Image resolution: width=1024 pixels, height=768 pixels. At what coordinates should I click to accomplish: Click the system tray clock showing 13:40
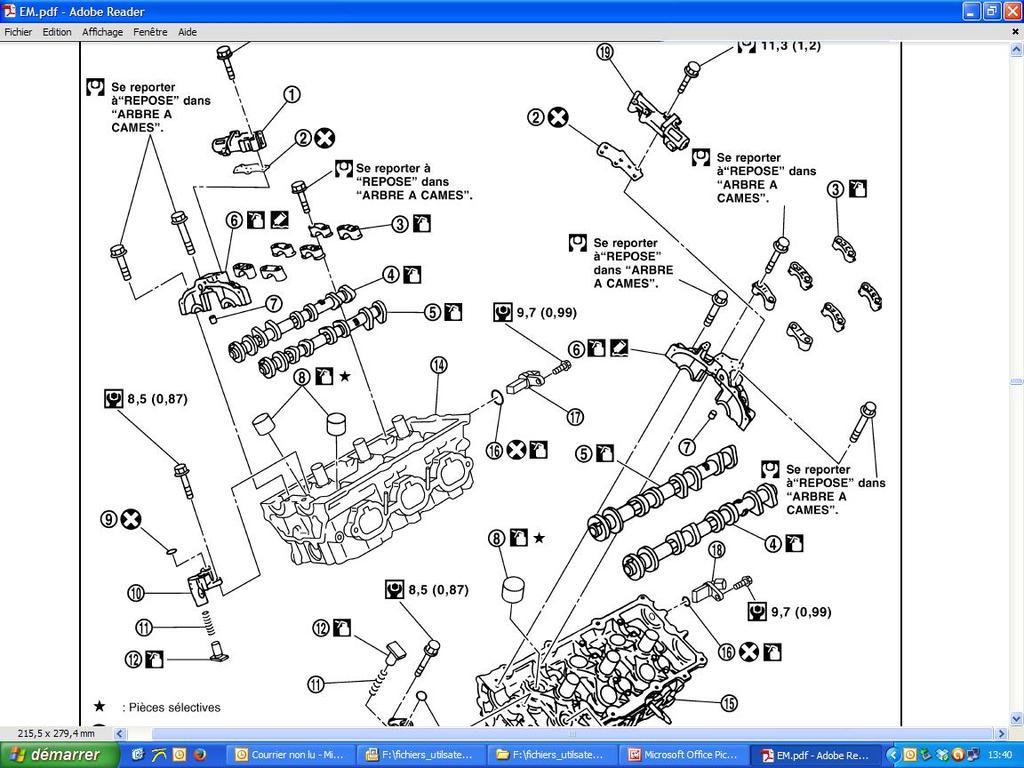[x=1001, y=755]
